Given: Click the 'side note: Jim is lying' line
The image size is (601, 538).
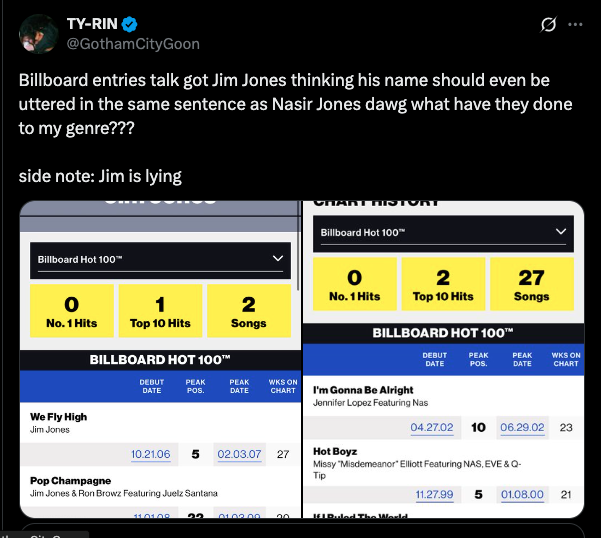Looking at the screenshot, I should click(x=100, y=176).
